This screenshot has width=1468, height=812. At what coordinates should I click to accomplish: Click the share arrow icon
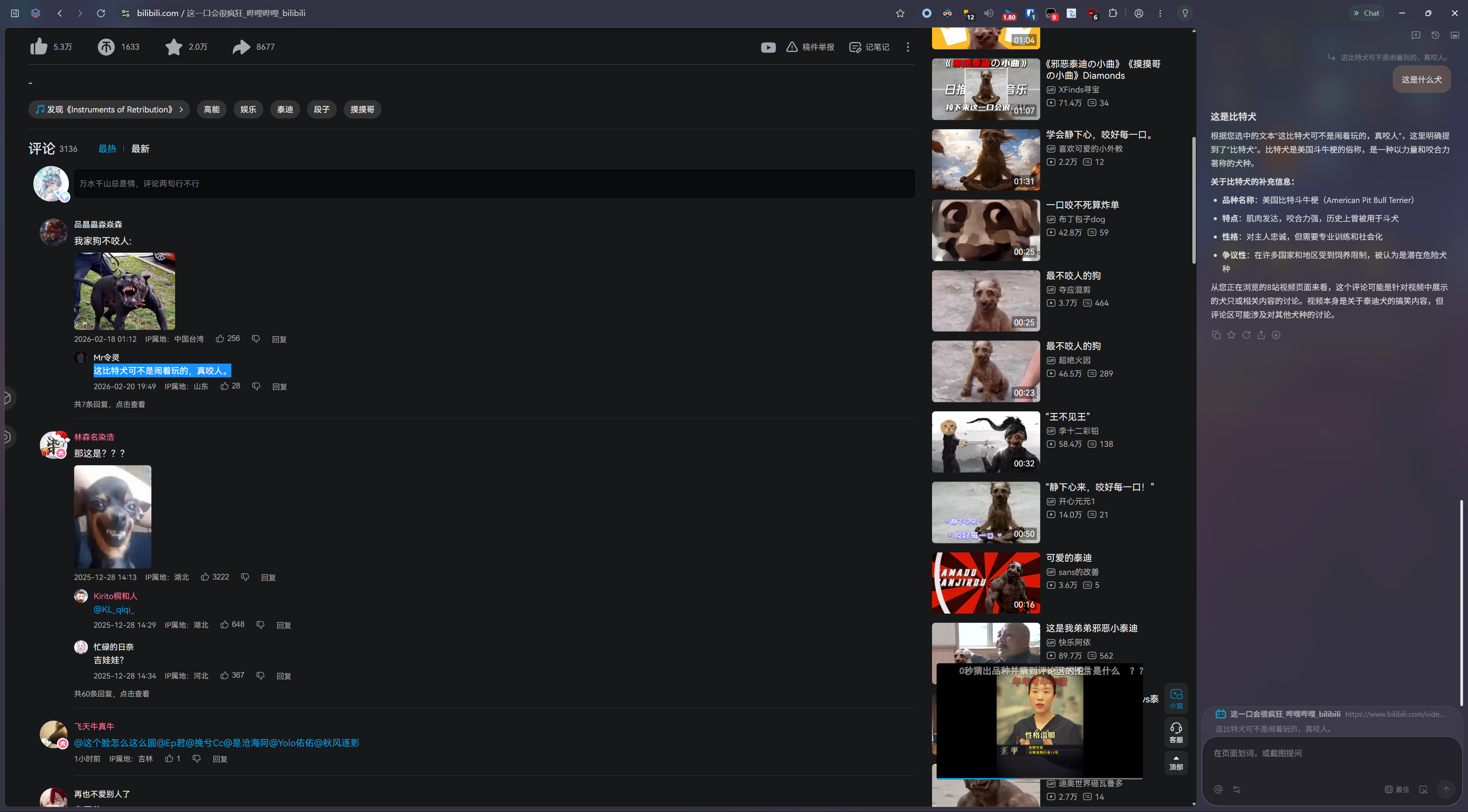(x=241, y=47)
